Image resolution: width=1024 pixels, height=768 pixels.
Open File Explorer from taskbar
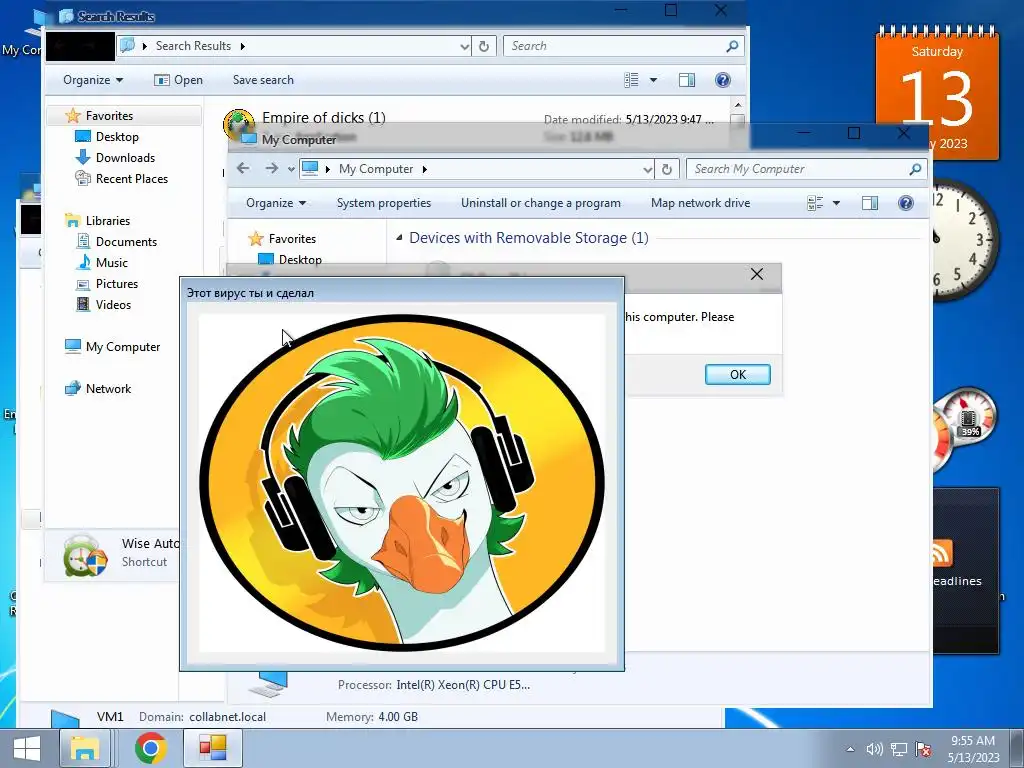(x=85, y=748)
